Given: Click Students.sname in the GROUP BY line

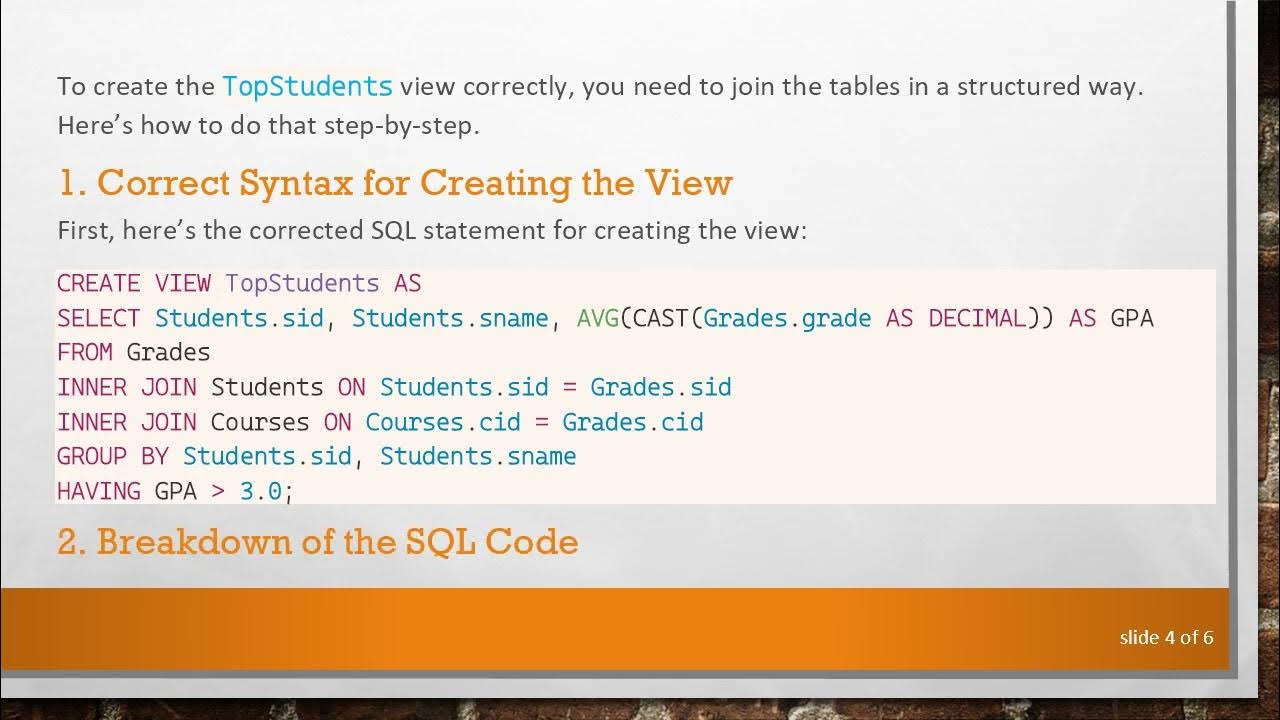Looking at the screenshot, I should (x=478, y=457).
